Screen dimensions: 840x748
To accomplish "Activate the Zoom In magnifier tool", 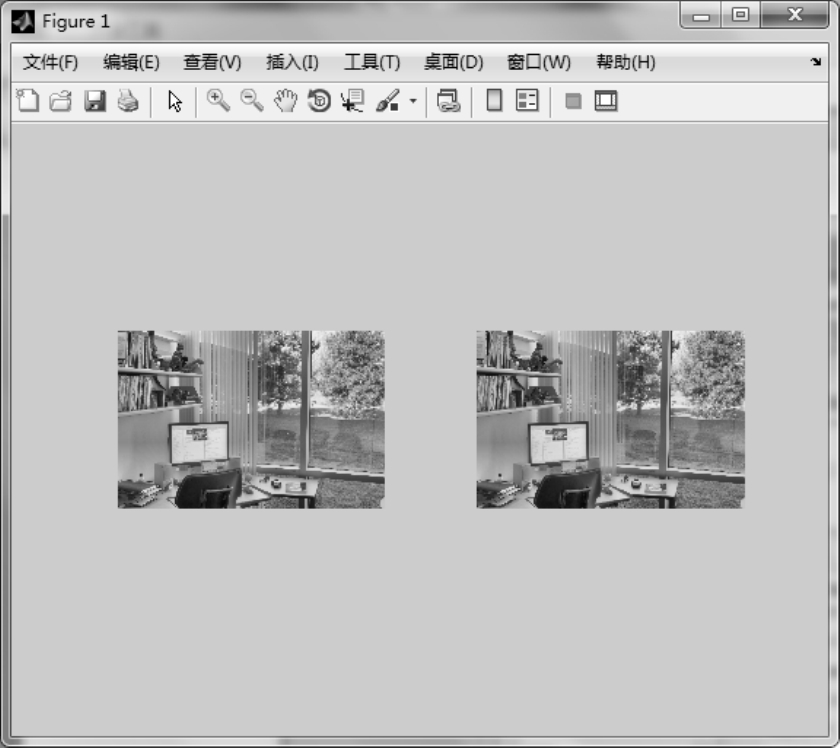I will click(x=218, y=100).
